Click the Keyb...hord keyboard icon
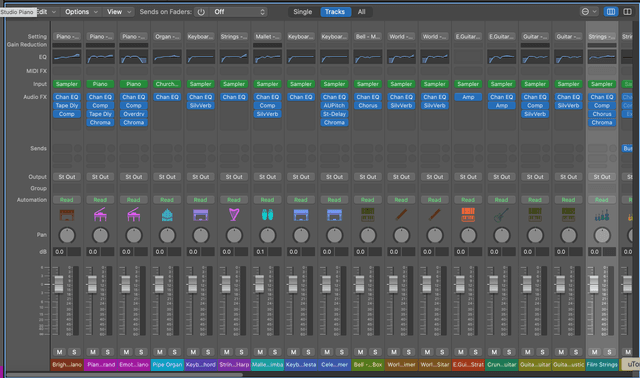The width and height of the screenshot is (640, 378). (200, 215)
